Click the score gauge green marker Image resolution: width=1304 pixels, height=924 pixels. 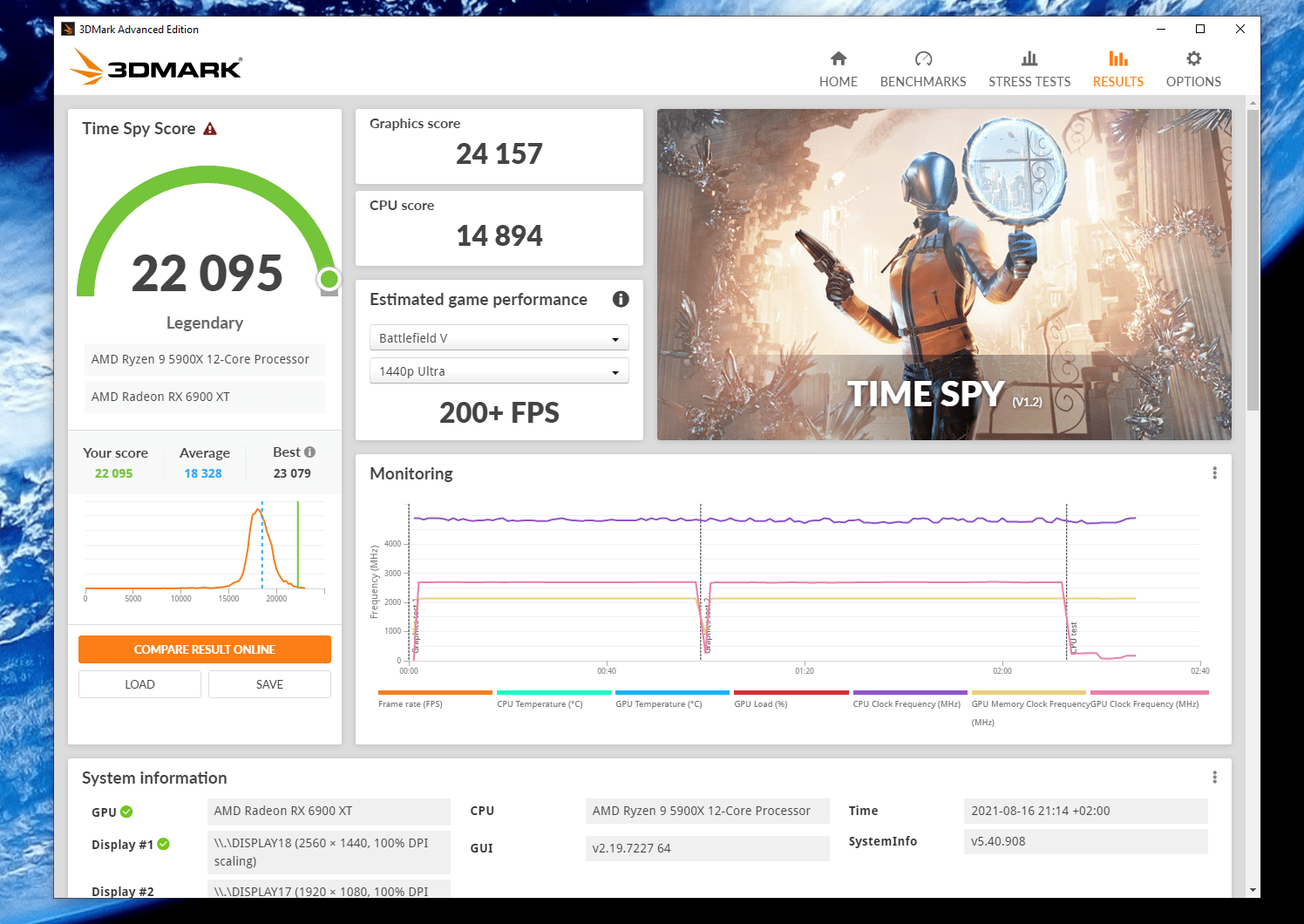tap(329, 279)
